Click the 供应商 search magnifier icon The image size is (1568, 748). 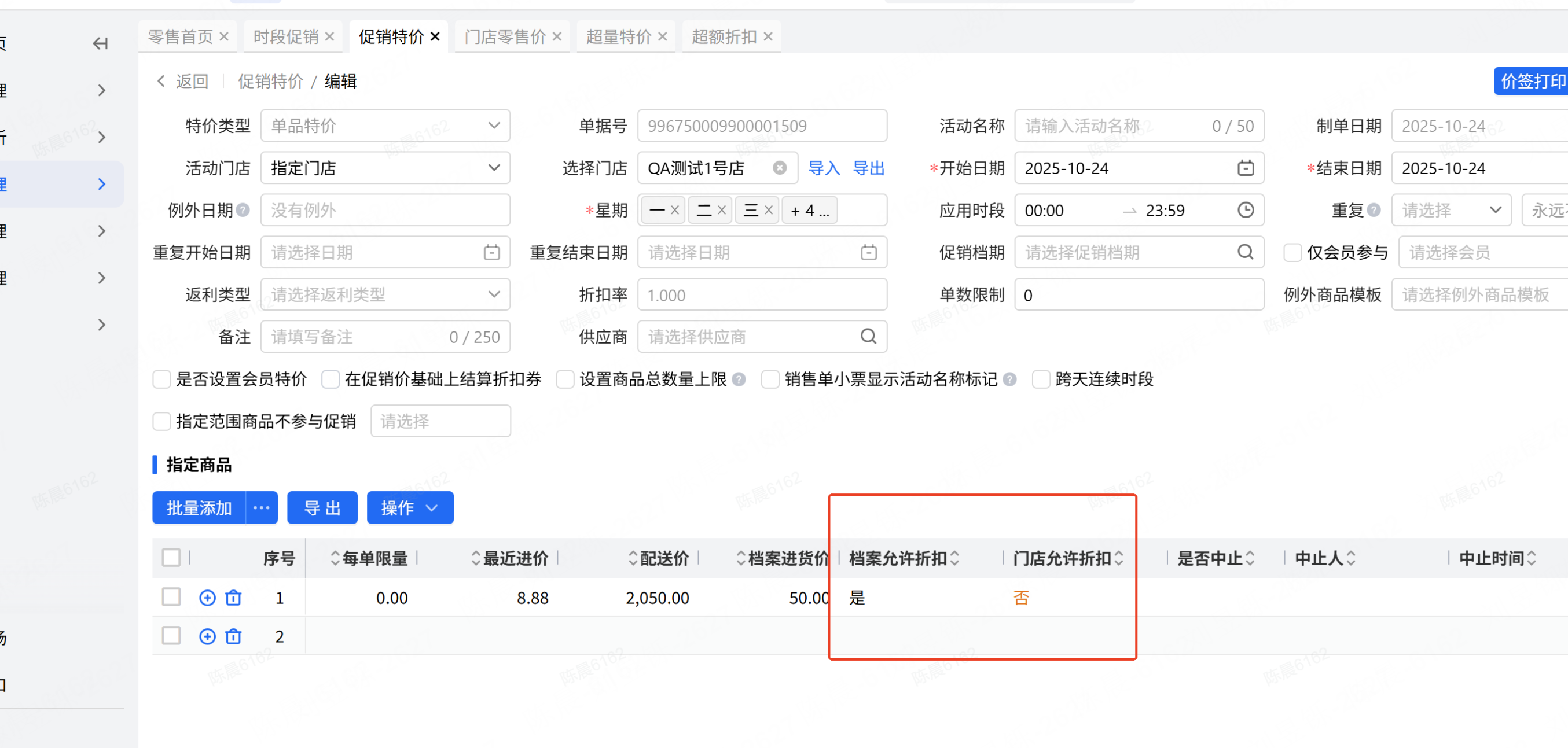click(x=868, y=337)
